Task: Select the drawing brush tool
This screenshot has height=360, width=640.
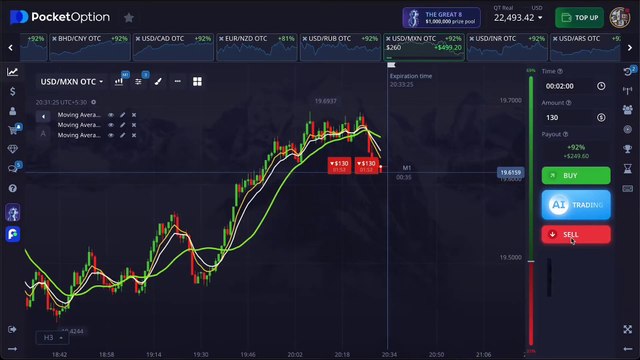Action: pos(158,81)
